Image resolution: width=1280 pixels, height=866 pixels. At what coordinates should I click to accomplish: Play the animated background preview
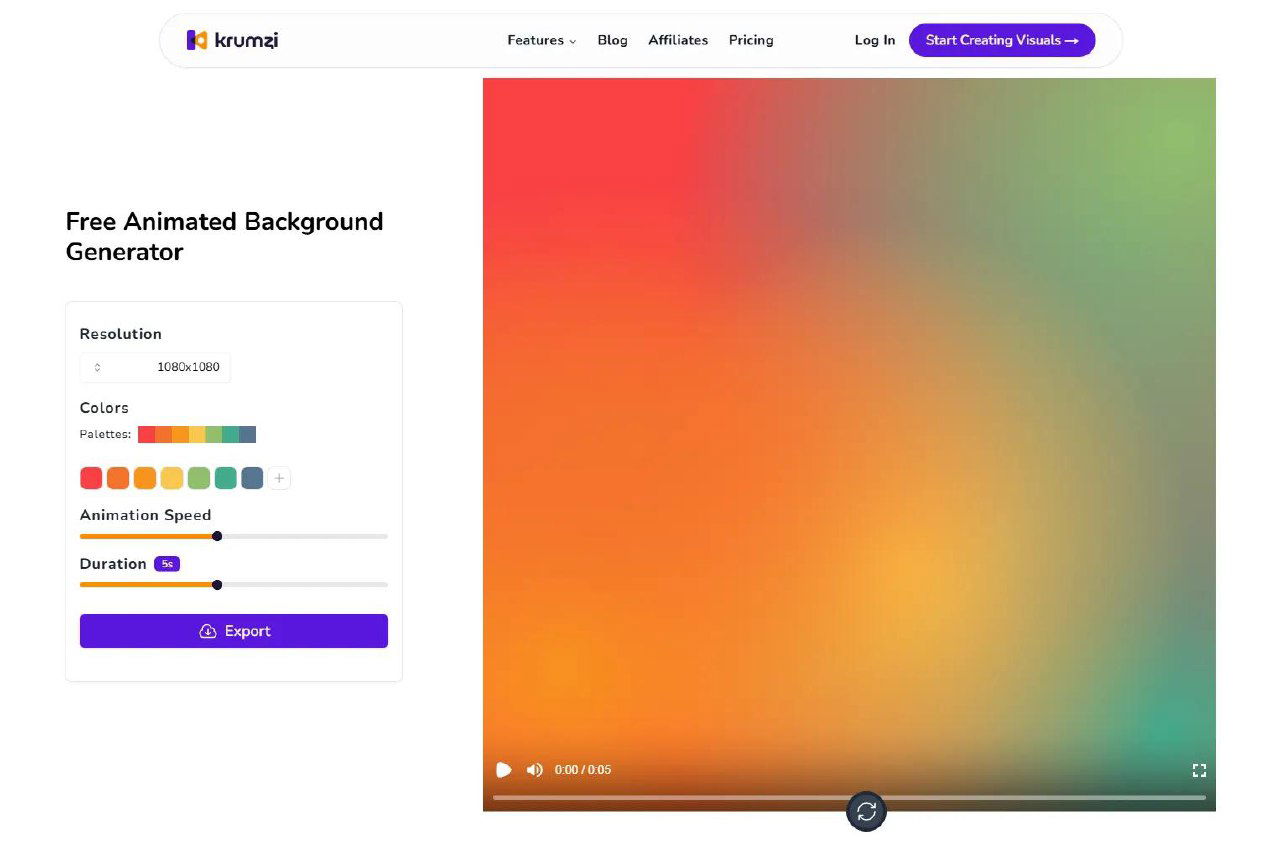pyautogui.click(x=504, y=770)
